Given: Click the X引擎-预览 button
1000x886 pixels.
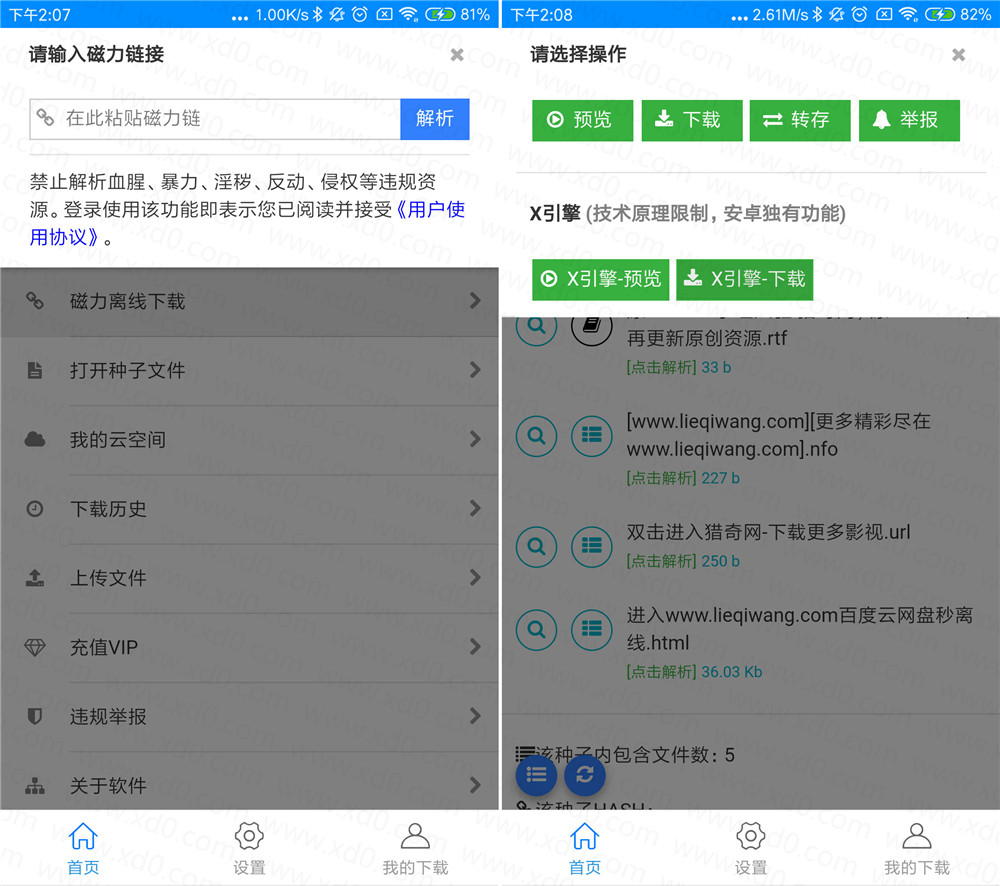Looking at the screenshot, I should pyautogui.click(x=600, y=279).
